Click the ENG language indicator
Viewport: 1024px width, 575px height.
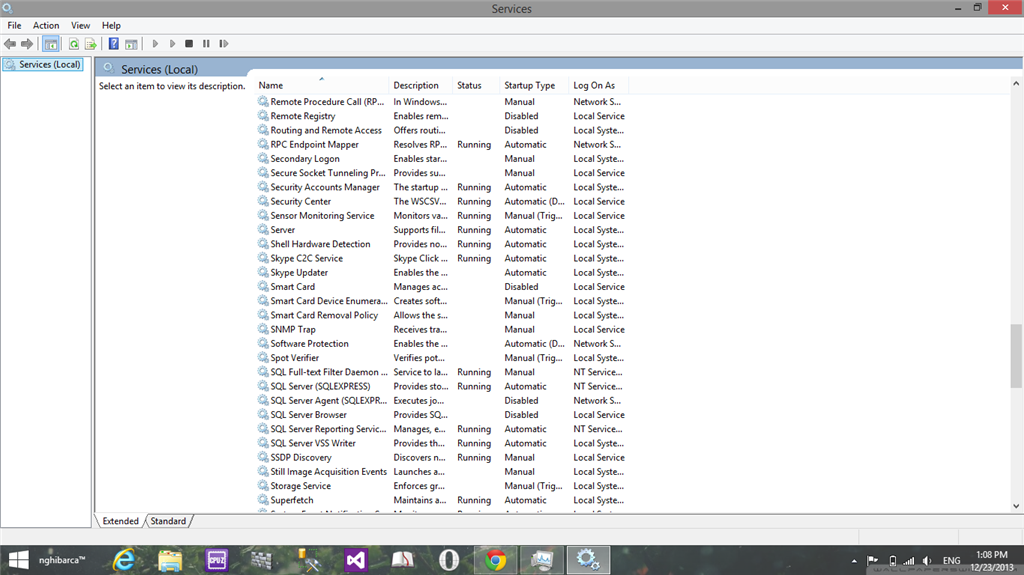952,561
